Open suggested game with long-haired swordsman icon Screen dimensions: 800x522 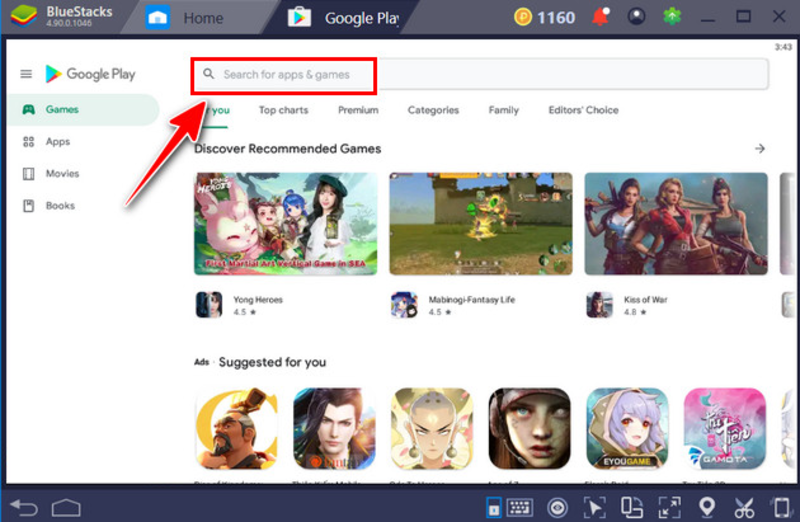coord(334,429)
